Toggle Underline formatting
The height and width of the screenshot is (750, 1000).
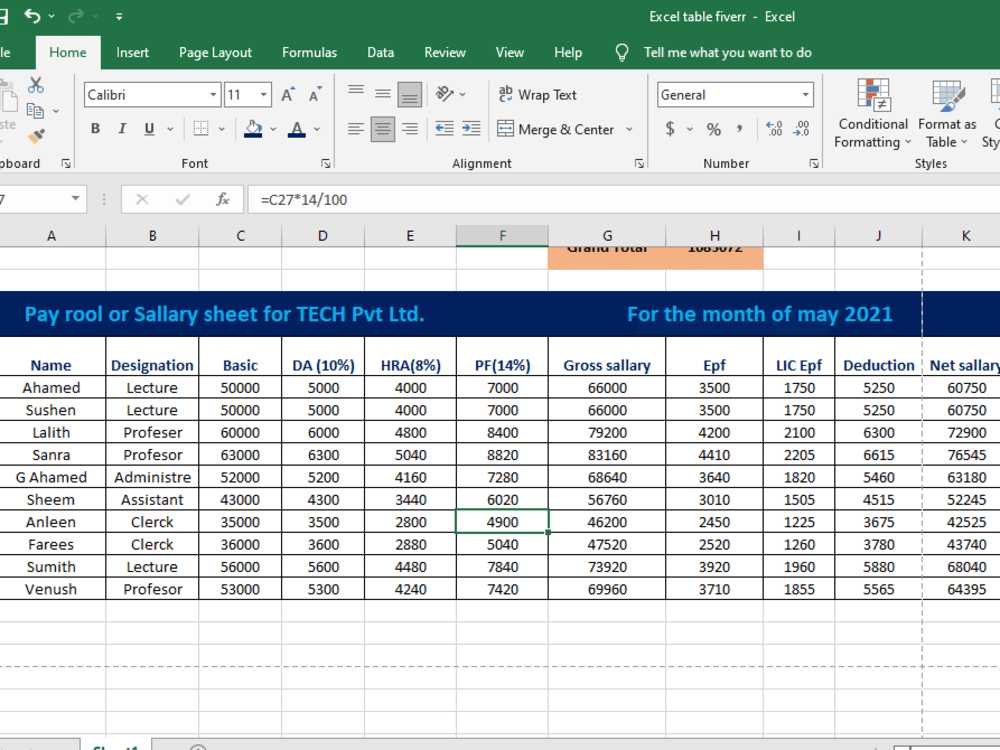[149, 129]
